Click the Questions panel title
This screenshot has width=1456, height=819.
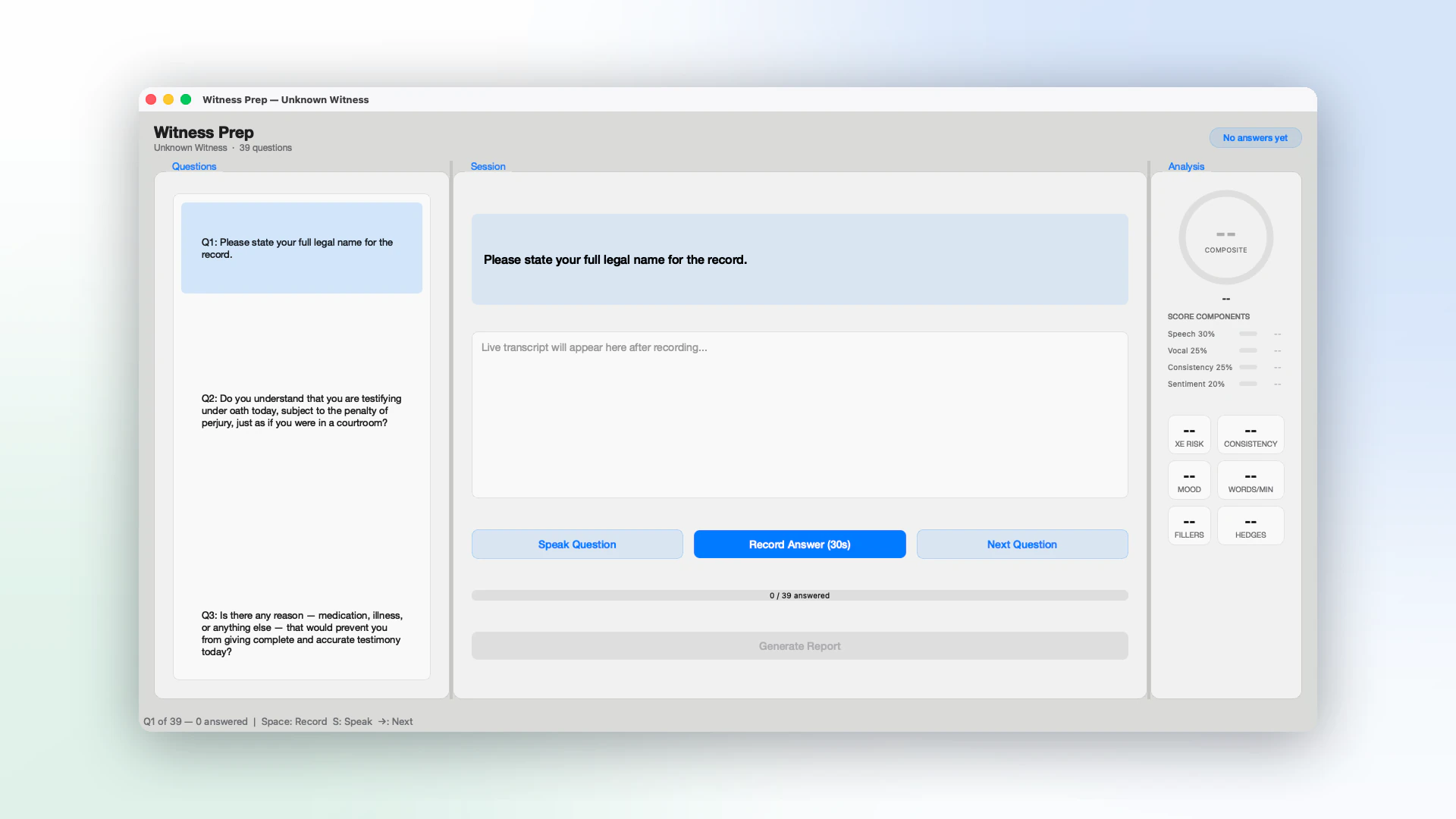click(194, 166)
